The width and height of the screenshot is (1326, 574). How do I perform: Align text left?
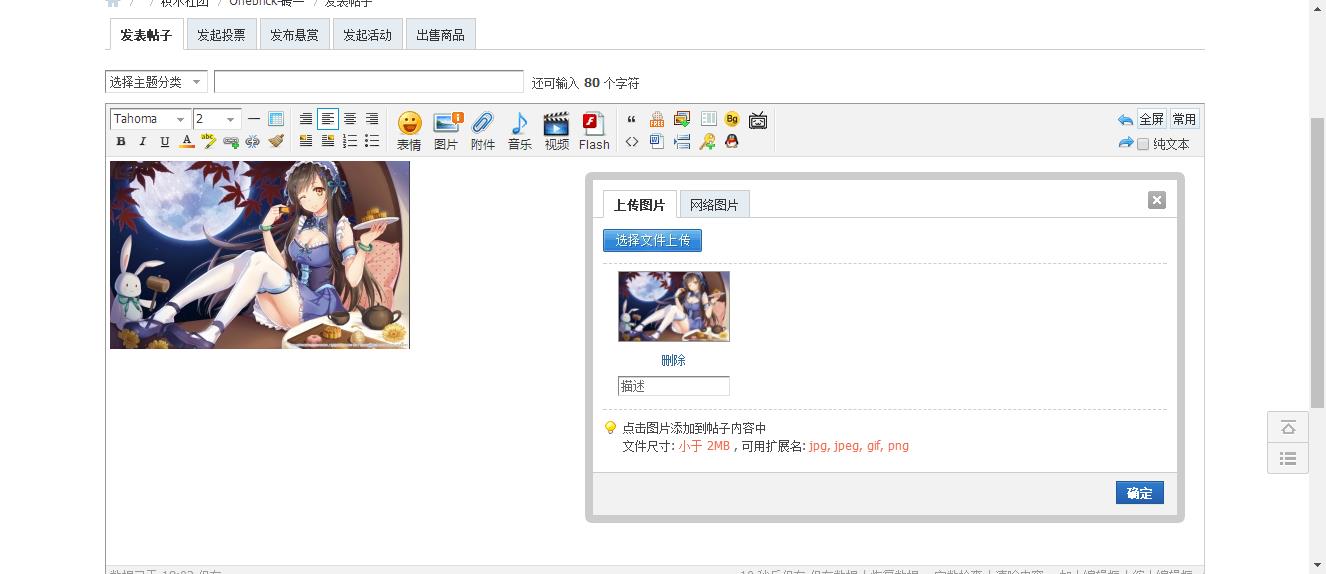pyautogui.click(x=328, y=119)
